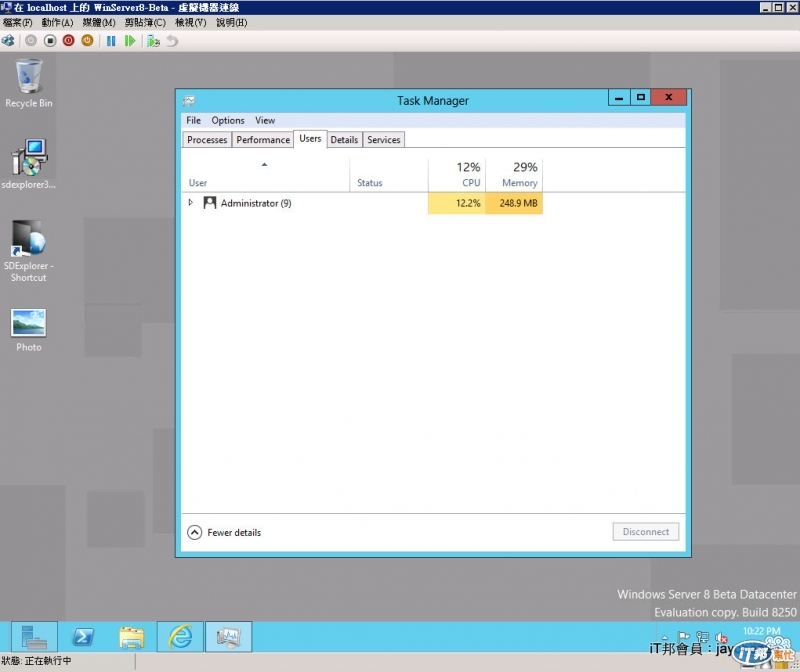This screenshot has width=800, height=672.
Task: Click the green Reset/Resume play icon
Action: tap(130, 41)
